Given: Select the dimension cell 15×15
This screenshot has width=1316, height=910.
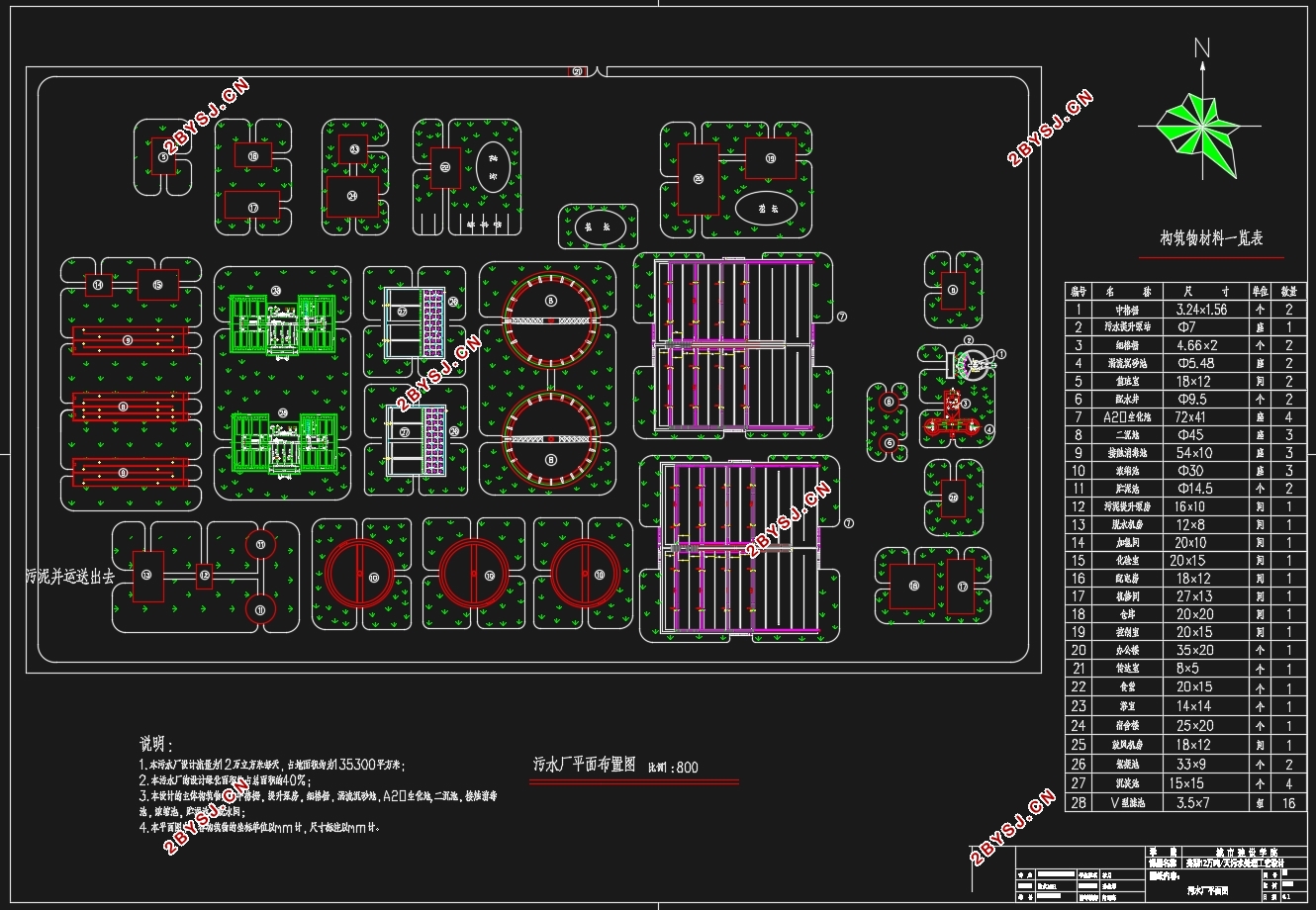Looking at the screenshot, I should (1187, 782).
